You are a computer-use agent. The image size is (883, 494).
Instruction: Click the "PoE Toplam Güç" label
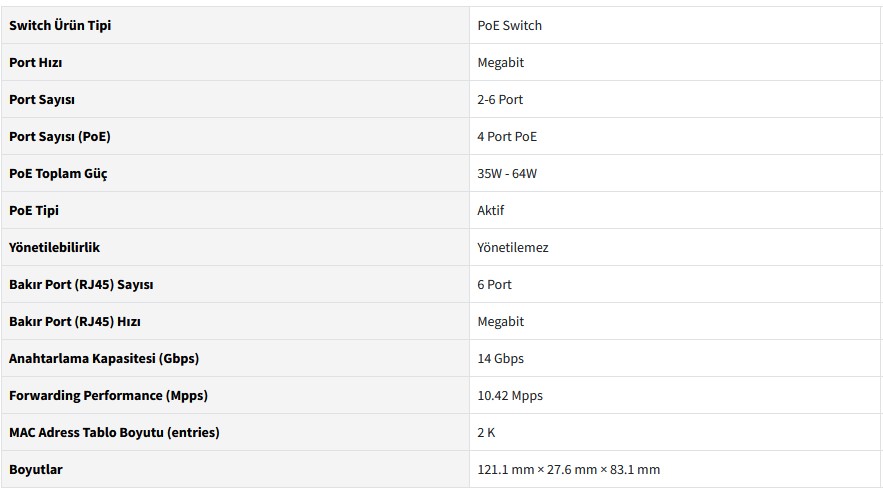pos(58,173)
